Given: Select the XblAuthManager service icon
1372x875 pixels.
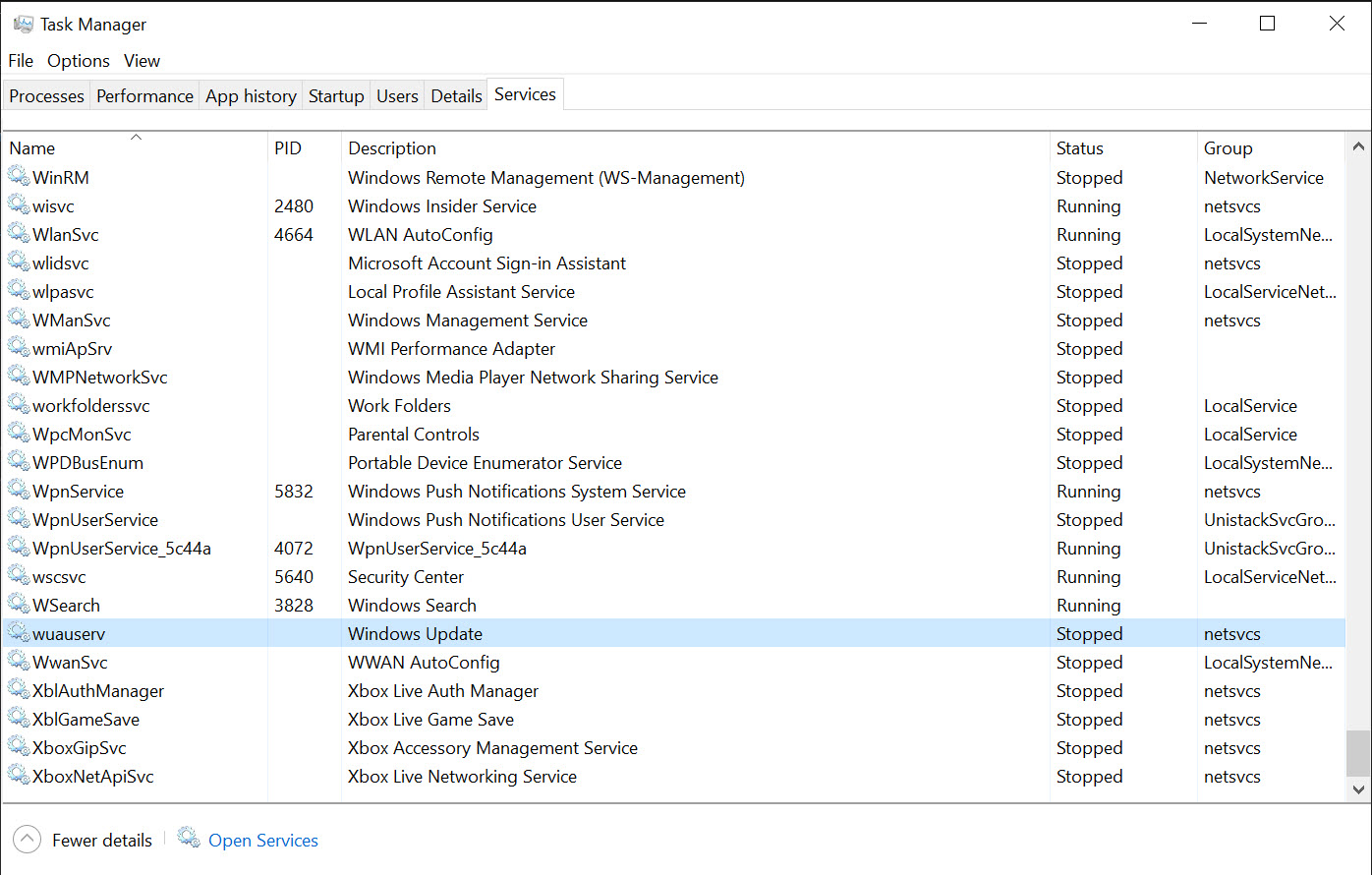Looking at the screenshot, I should click(x=19, y=690).
